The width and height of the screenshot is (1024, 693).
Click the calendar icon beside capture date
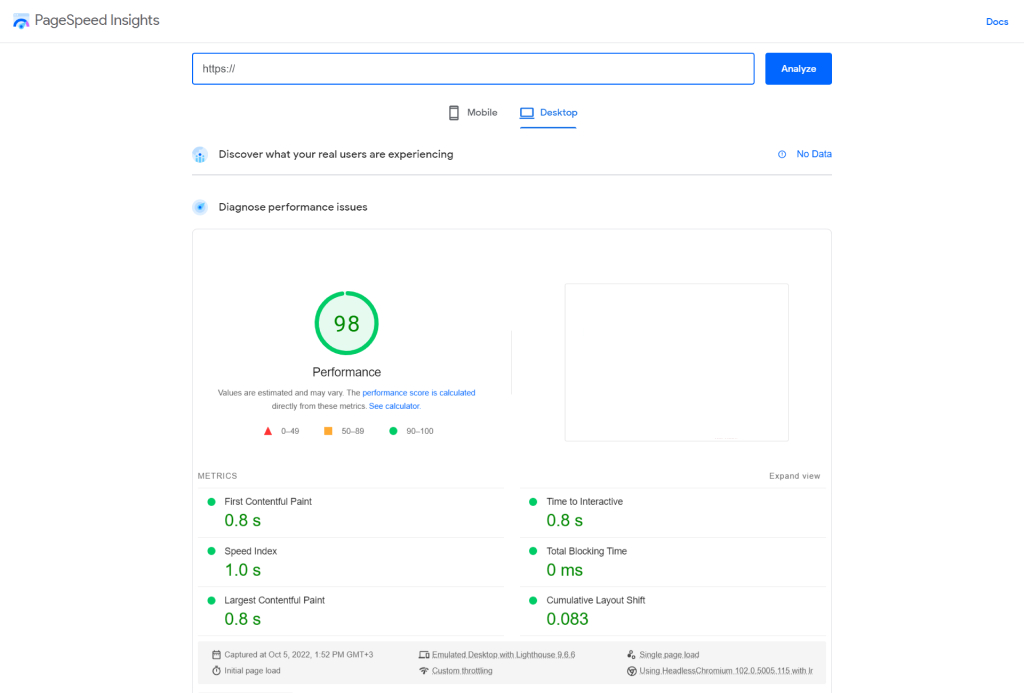pos(216,655)
